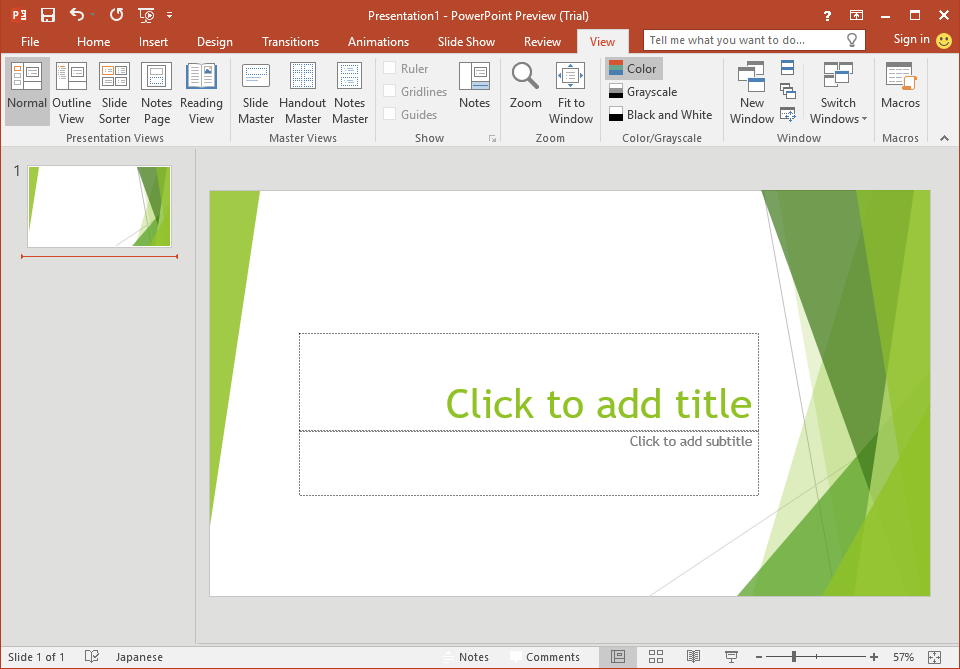Select the Grayscale color mode

pos(651,92)
